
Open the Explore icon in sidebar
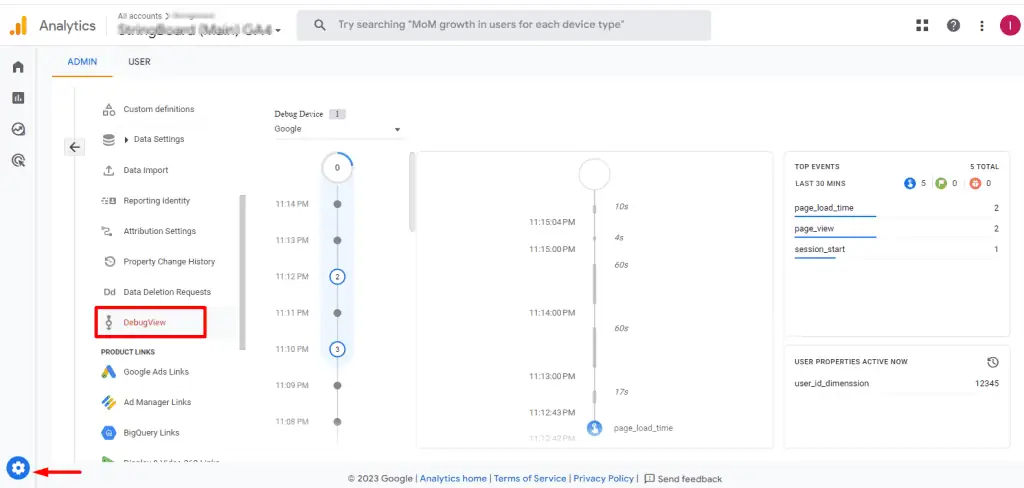click(18, 129)
